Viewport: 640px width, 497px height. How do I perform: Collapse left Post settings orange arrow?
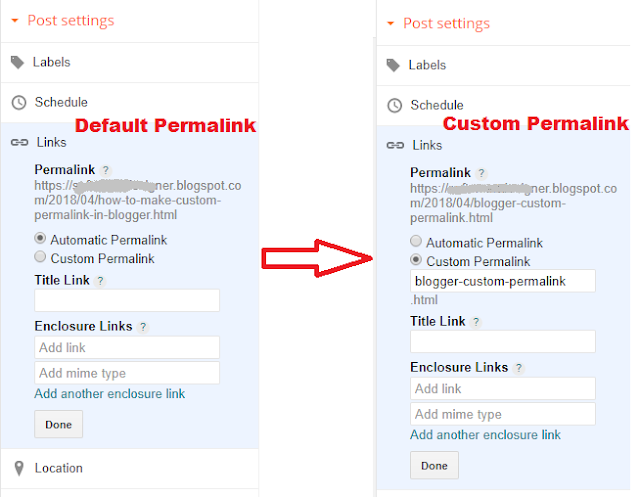tap(15, 20)
